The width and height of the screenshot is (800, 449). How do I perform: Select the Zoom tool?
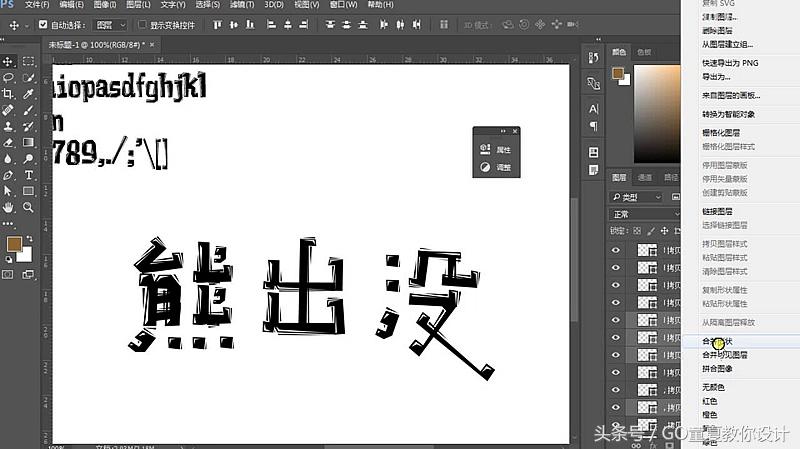pos(28,207)
